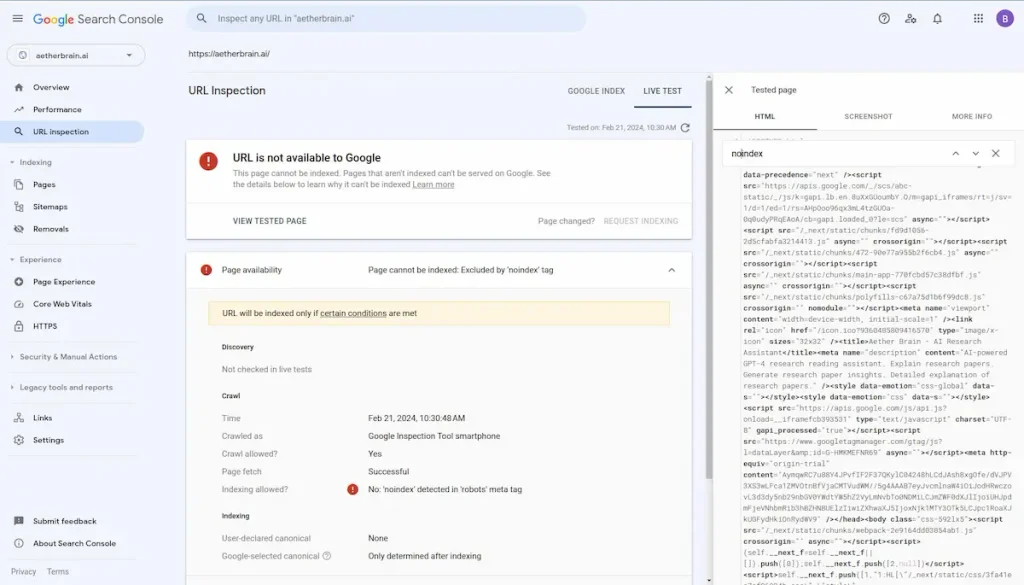Open the users and permissions icon
The image size is (1024, 585).
(x=910, y=18)
